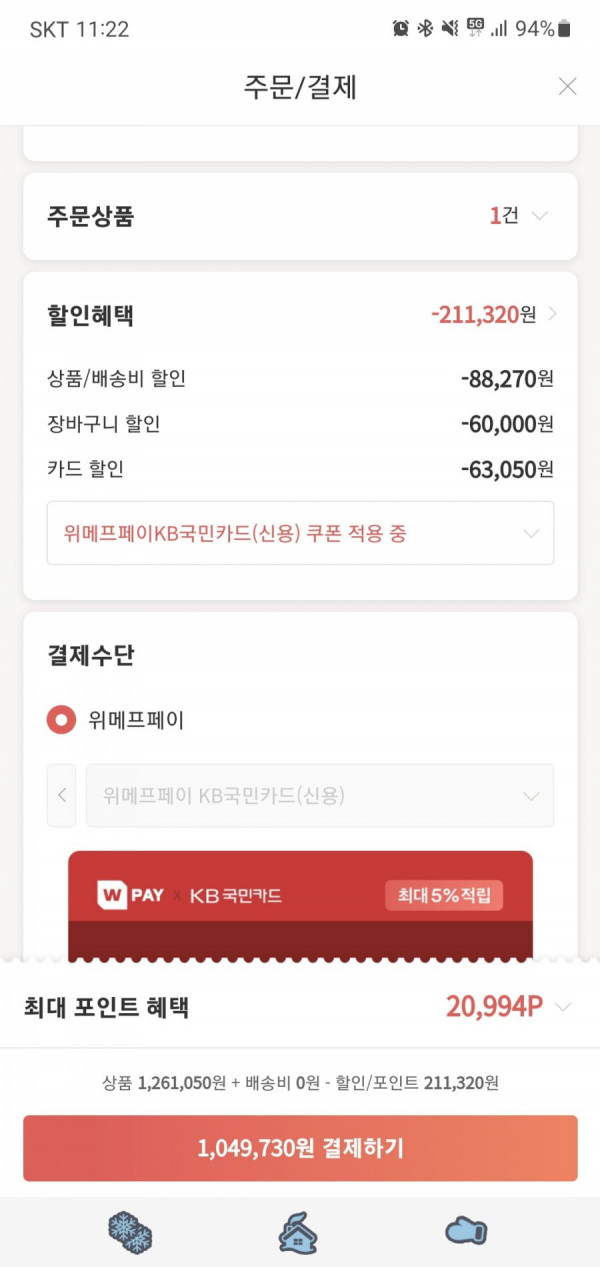
Task: Tap the blue mitten icon in bottom bar
Action: click(466, 1232)
